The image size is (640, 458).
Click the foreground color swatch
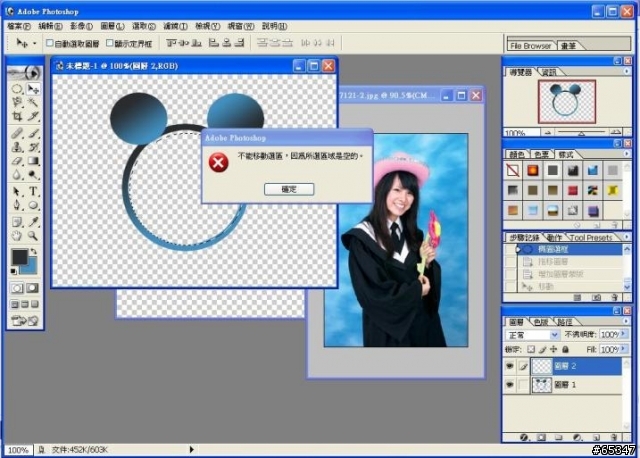[x=19, y=257]
